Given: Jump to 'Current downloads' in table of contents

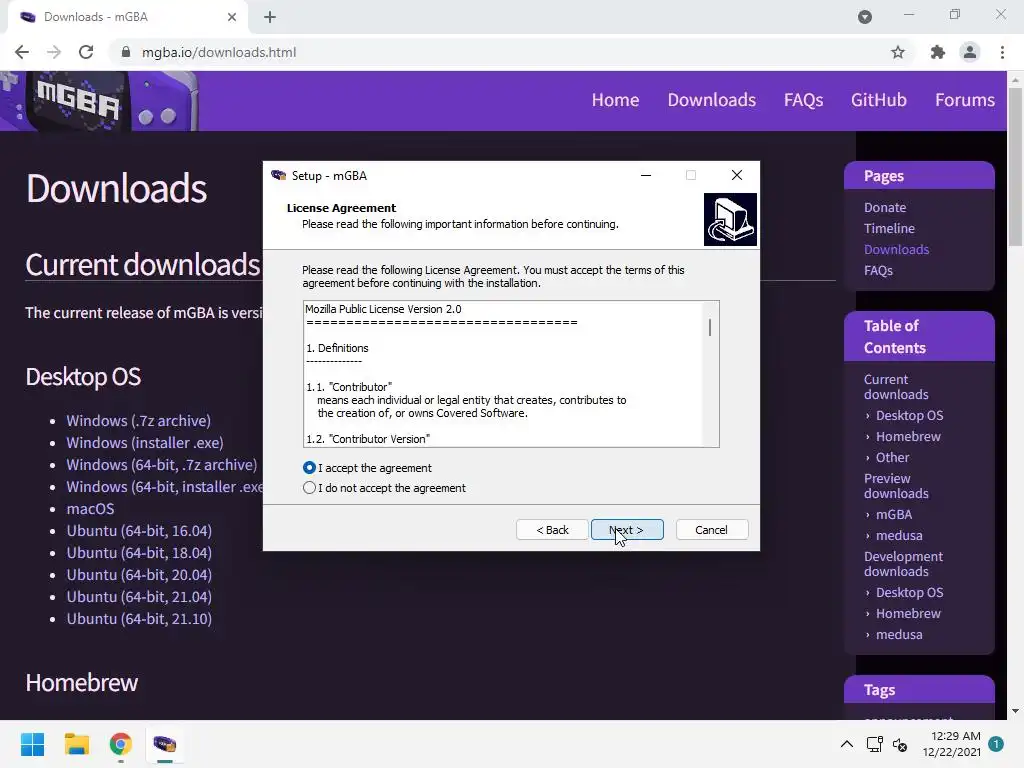Looking at the screenshot, I should [x=896, y=387].
